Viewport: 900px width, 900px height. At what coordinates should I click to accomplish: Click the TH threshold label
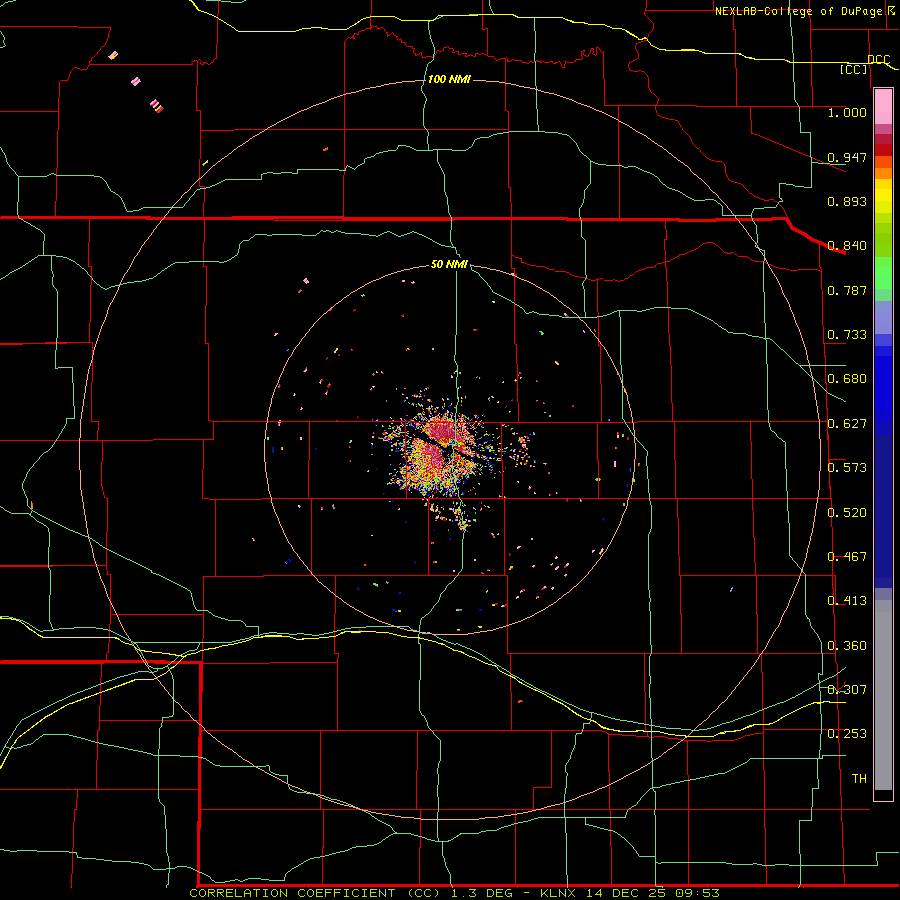click(x=859, y=779)
